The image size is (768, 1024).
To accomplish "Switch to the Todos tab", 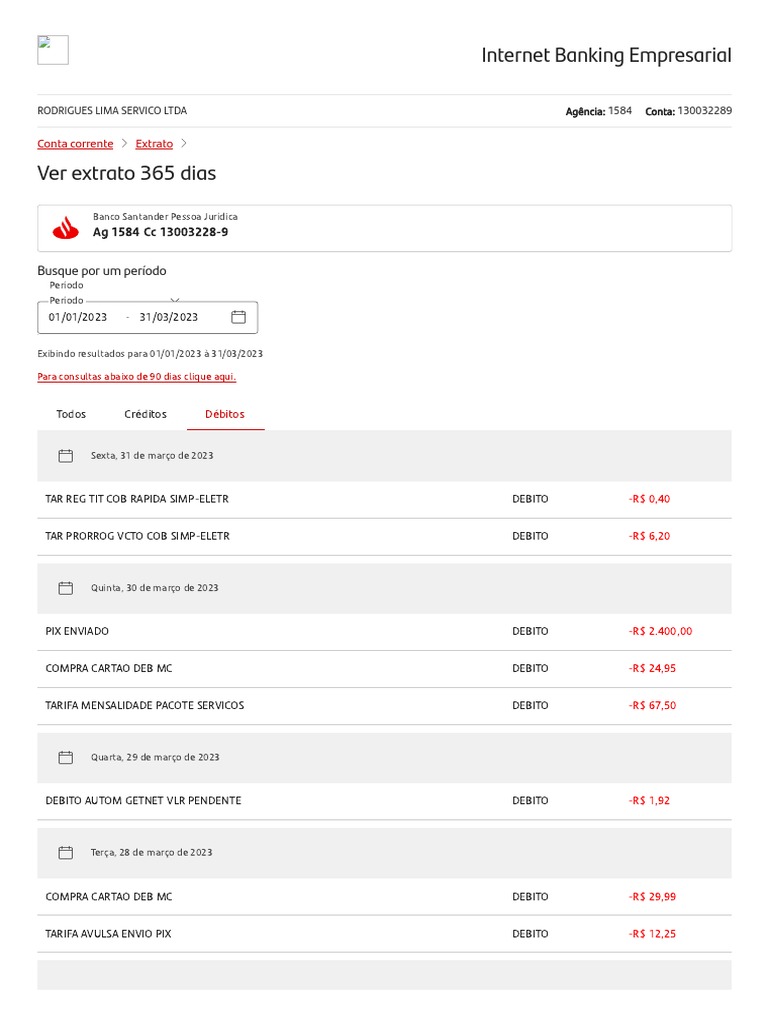I will (x=71, y=414).
